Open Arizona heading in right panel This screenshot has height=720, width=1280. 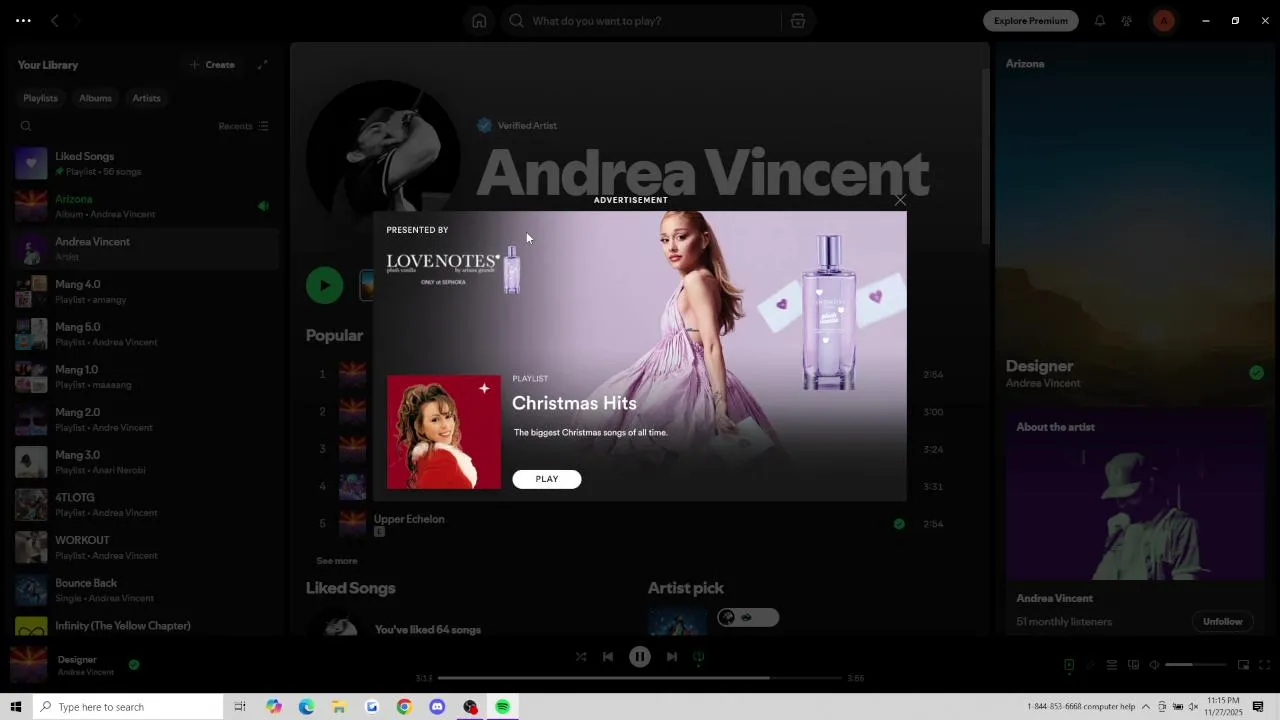coord(1025,64)
